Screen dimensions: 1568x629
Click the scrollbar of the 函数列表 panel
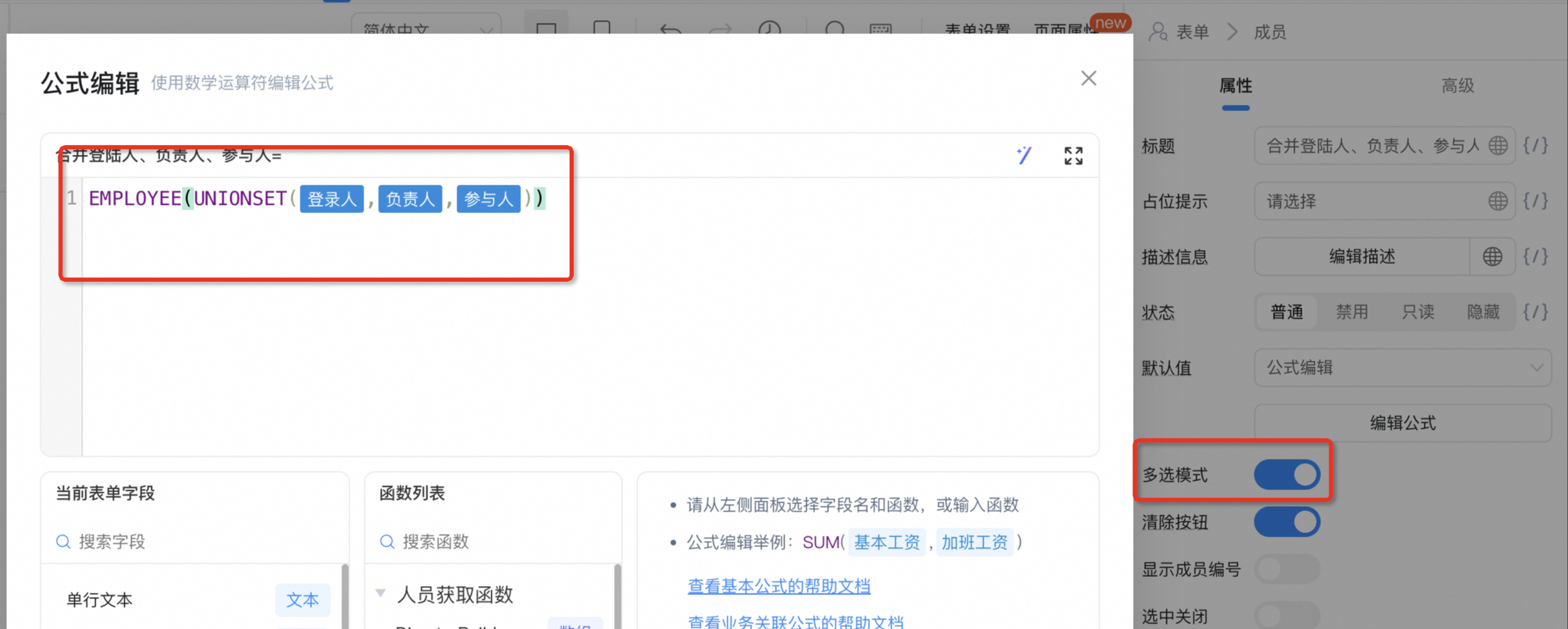click(617, 597)
